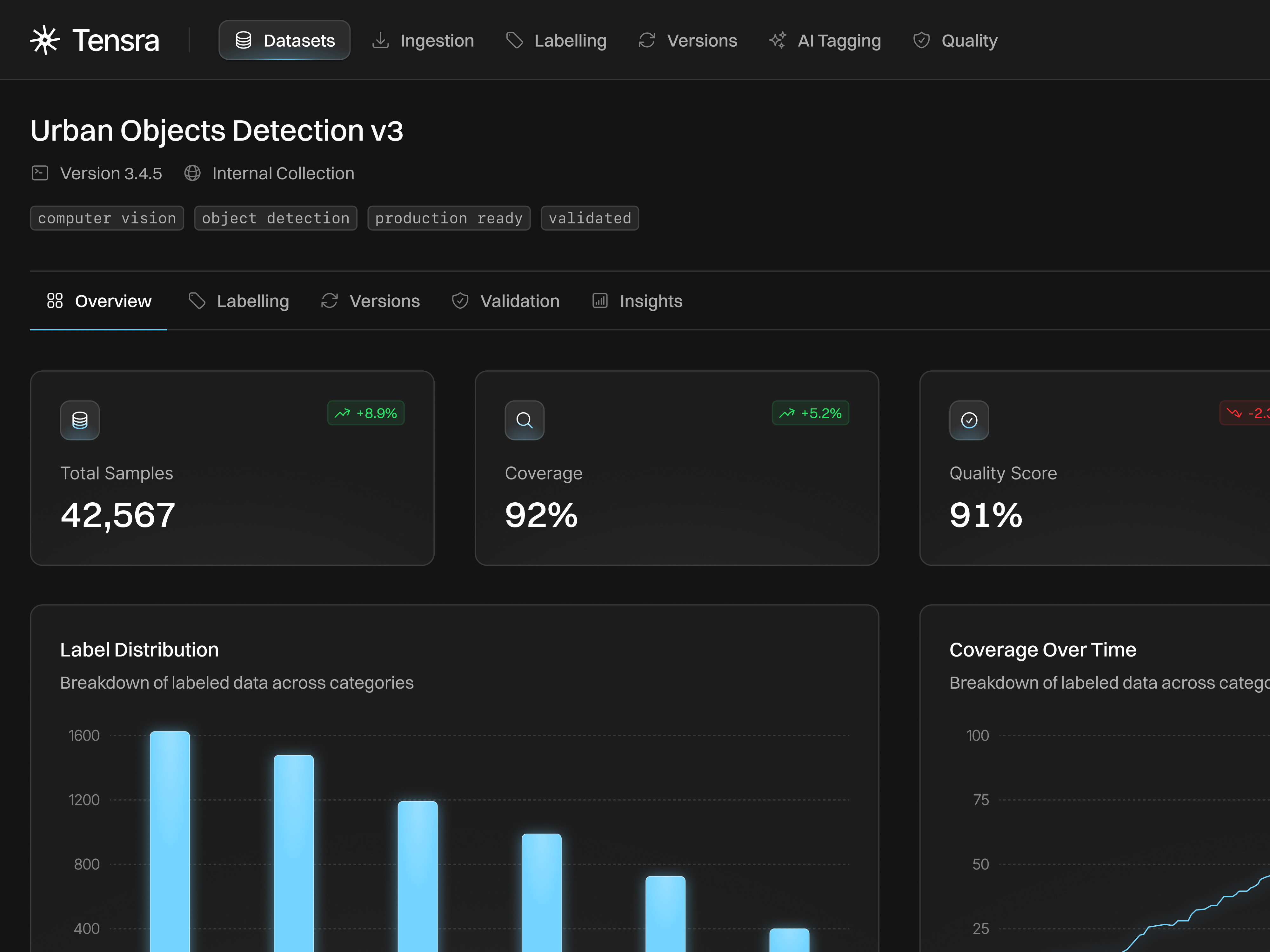
Task: Click the database icon in Total Samples card
Action: coord(80,420)
